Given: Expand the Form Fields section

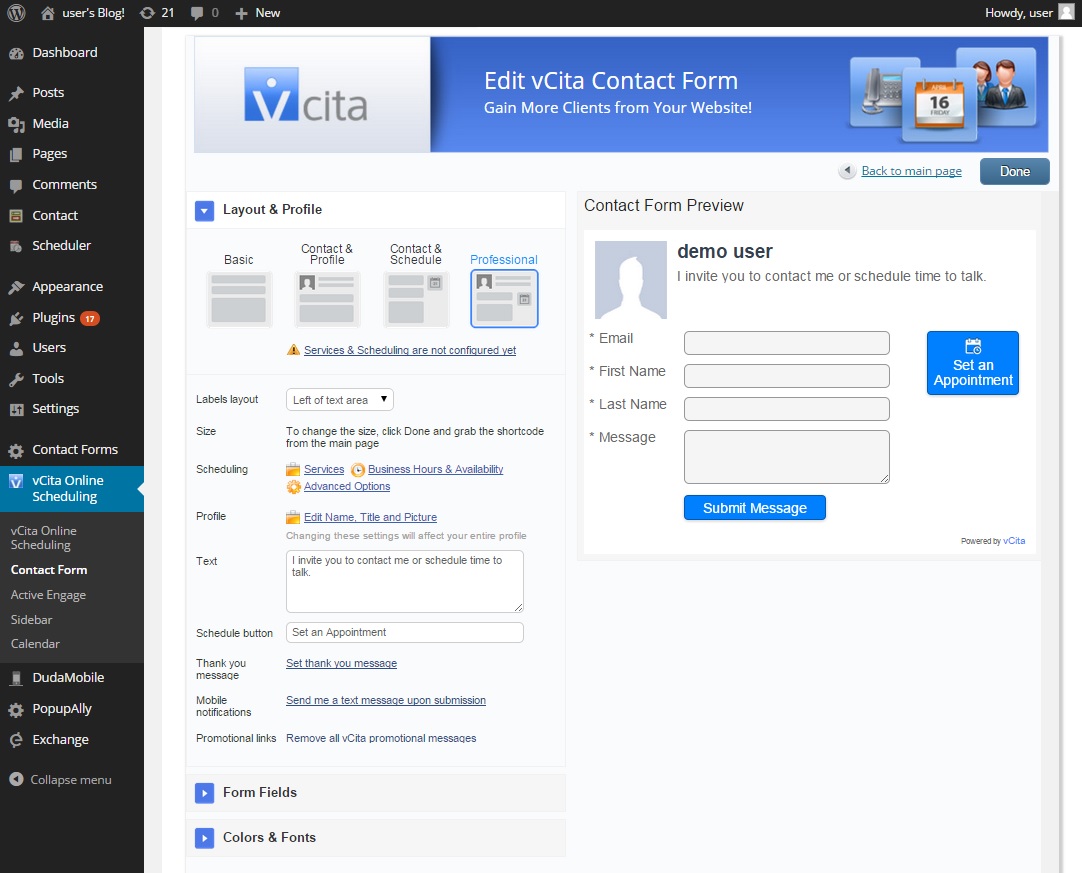Looking at the screenshot, I should 205,793.
